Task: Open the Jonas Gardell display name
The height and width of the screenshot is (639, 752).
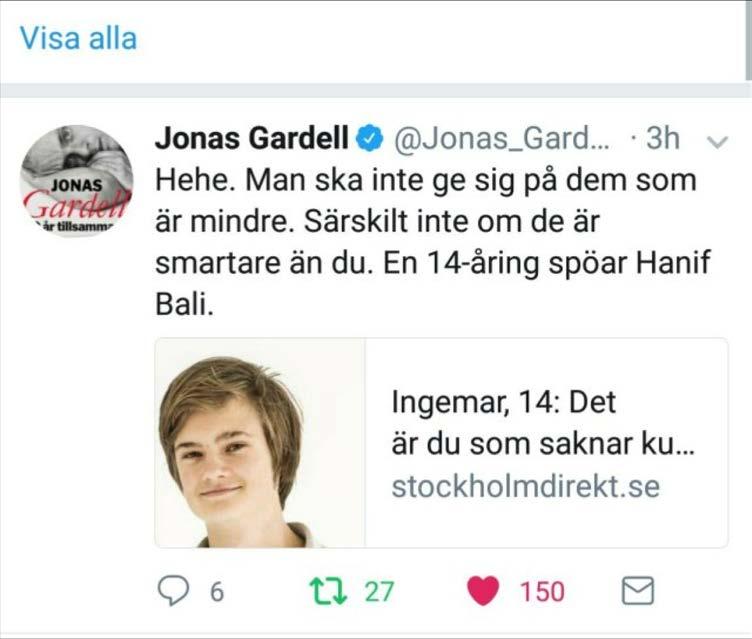Action: [x=252, y=138]
